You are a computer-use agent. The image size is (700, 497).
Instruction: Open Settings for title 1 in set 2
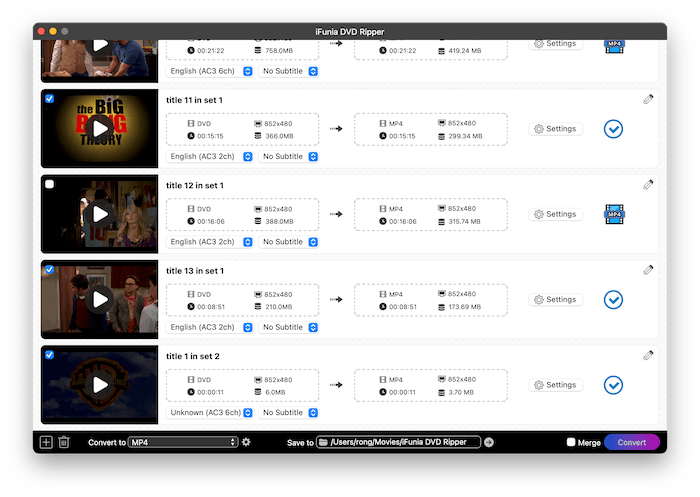[554, 385]
